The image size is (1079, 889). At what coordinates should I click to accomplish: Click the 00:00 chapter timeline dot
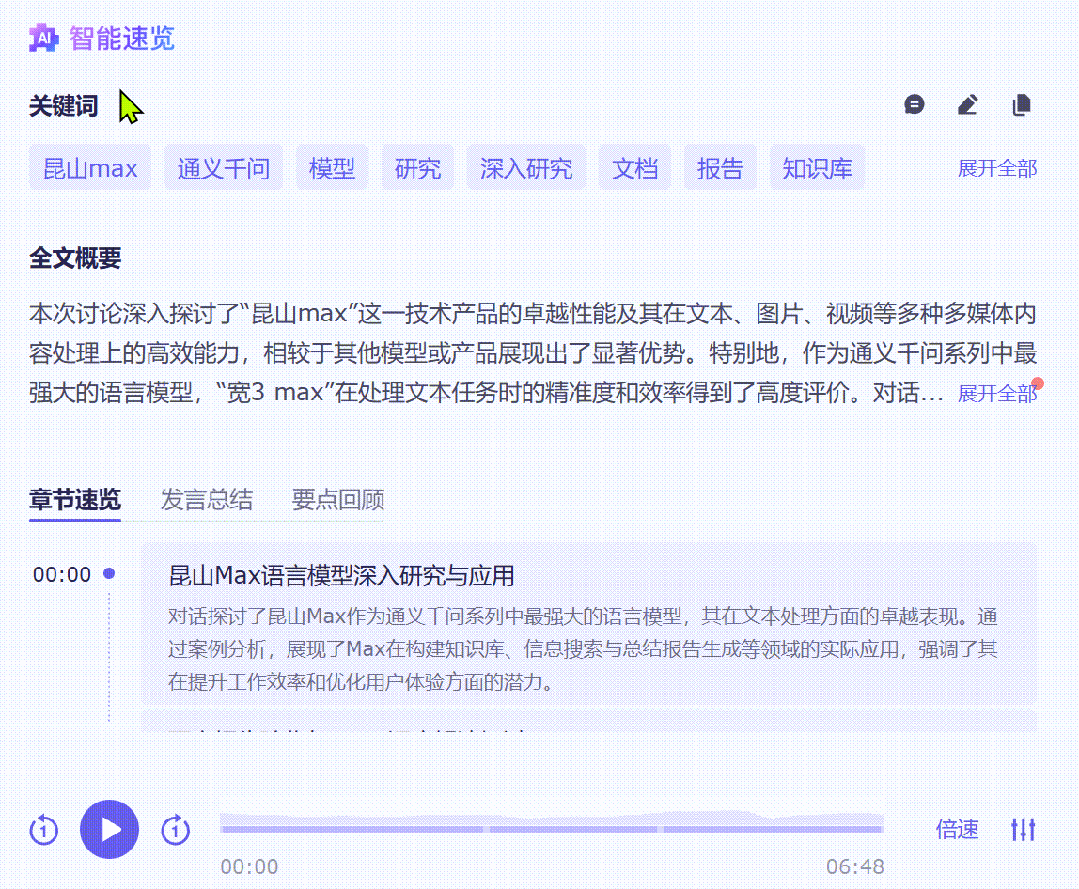pos(109,573)
